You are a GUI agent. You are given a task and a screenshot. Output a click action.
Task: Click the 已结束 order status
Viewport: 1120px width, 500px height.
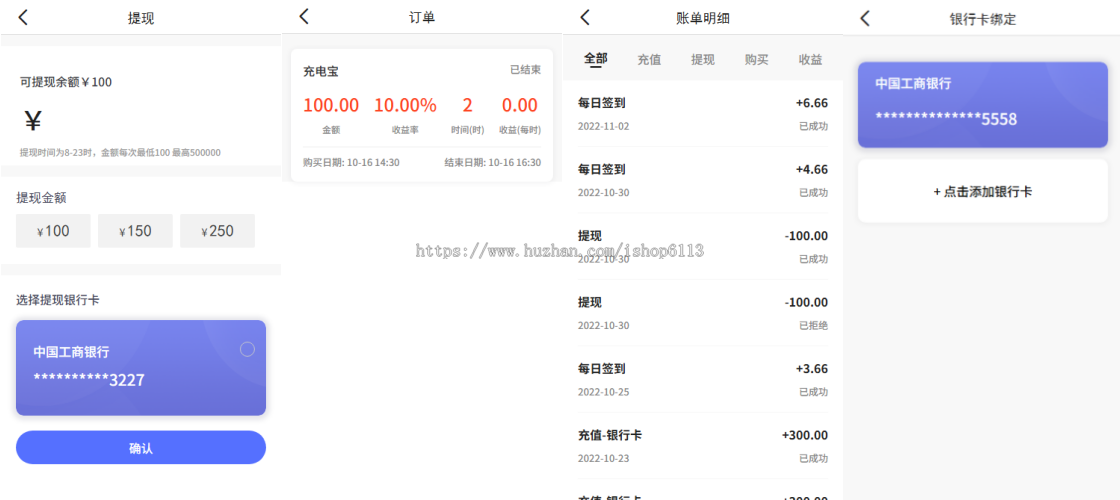click(x=526, y=70)
